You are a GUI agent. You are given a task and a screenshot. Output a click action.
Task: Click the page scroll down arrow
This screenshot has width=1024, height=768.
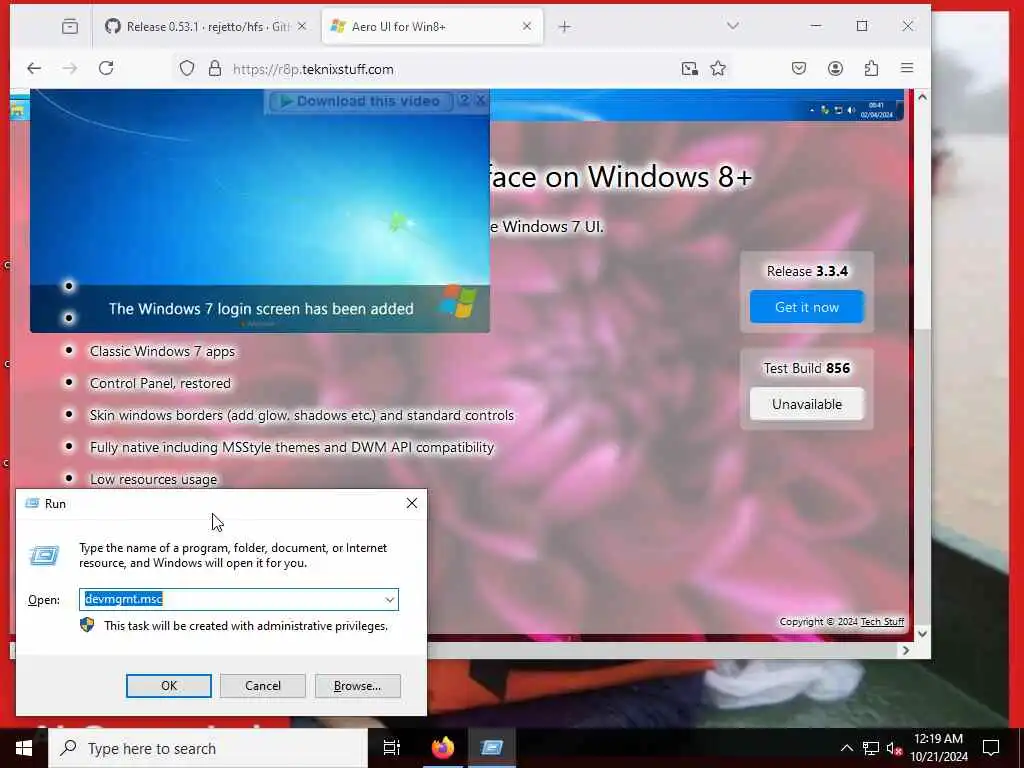(x=922, y=633)
